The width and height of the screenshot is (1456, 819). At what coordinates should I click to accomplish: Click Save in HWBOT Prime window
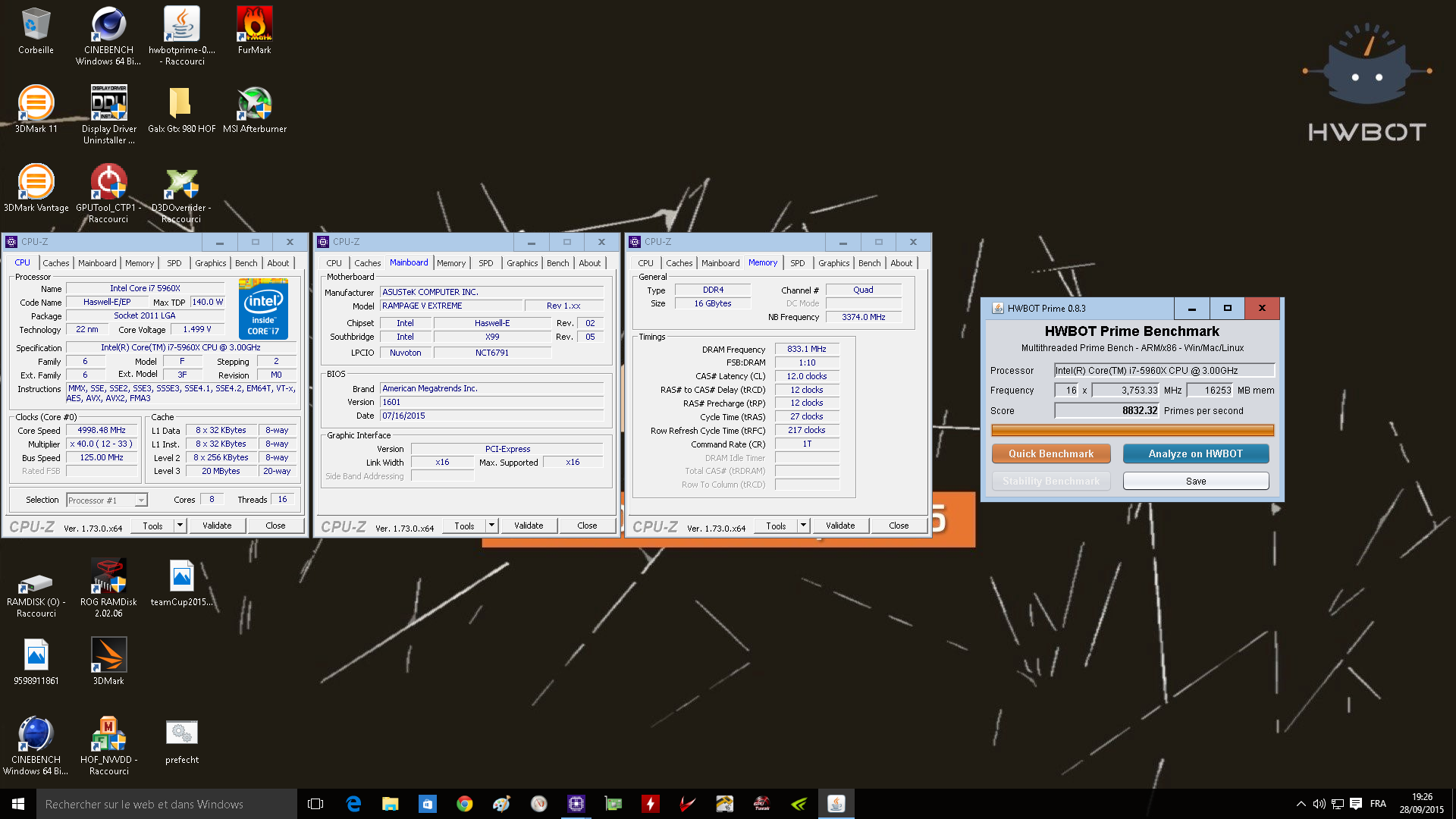tap(1196, 481)
